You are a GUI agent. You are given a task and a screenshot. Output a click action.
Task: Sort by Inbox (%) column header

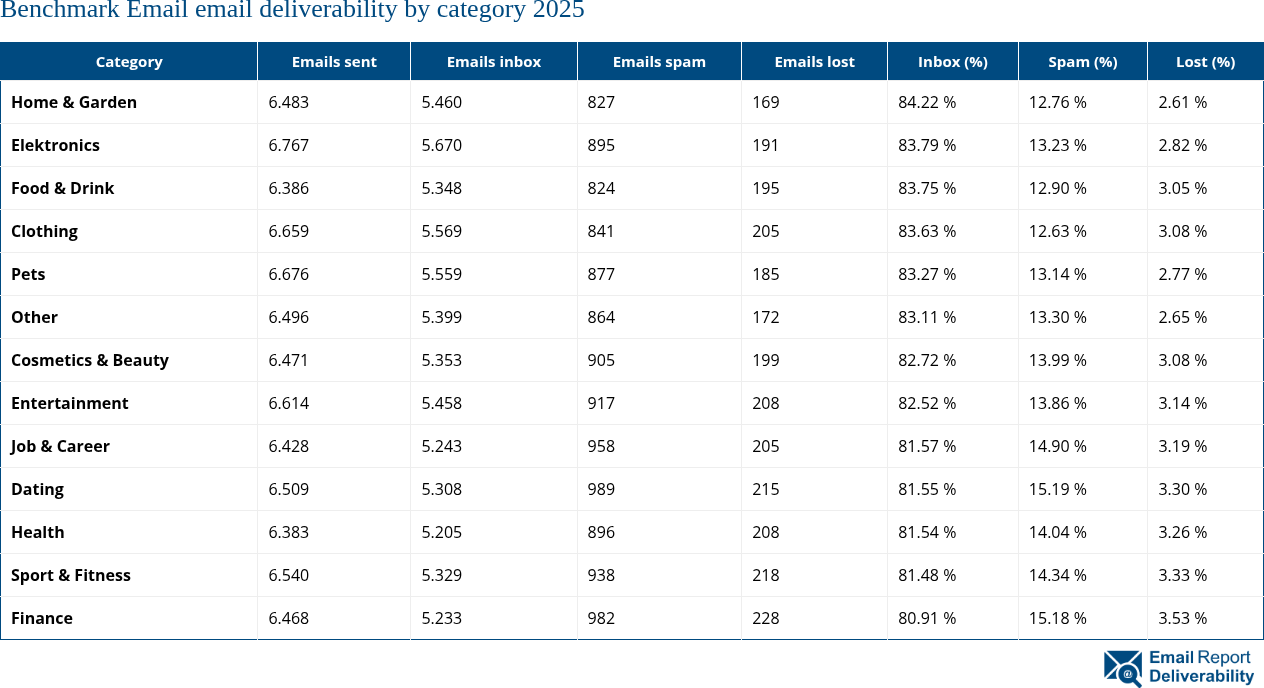(952, 62)
